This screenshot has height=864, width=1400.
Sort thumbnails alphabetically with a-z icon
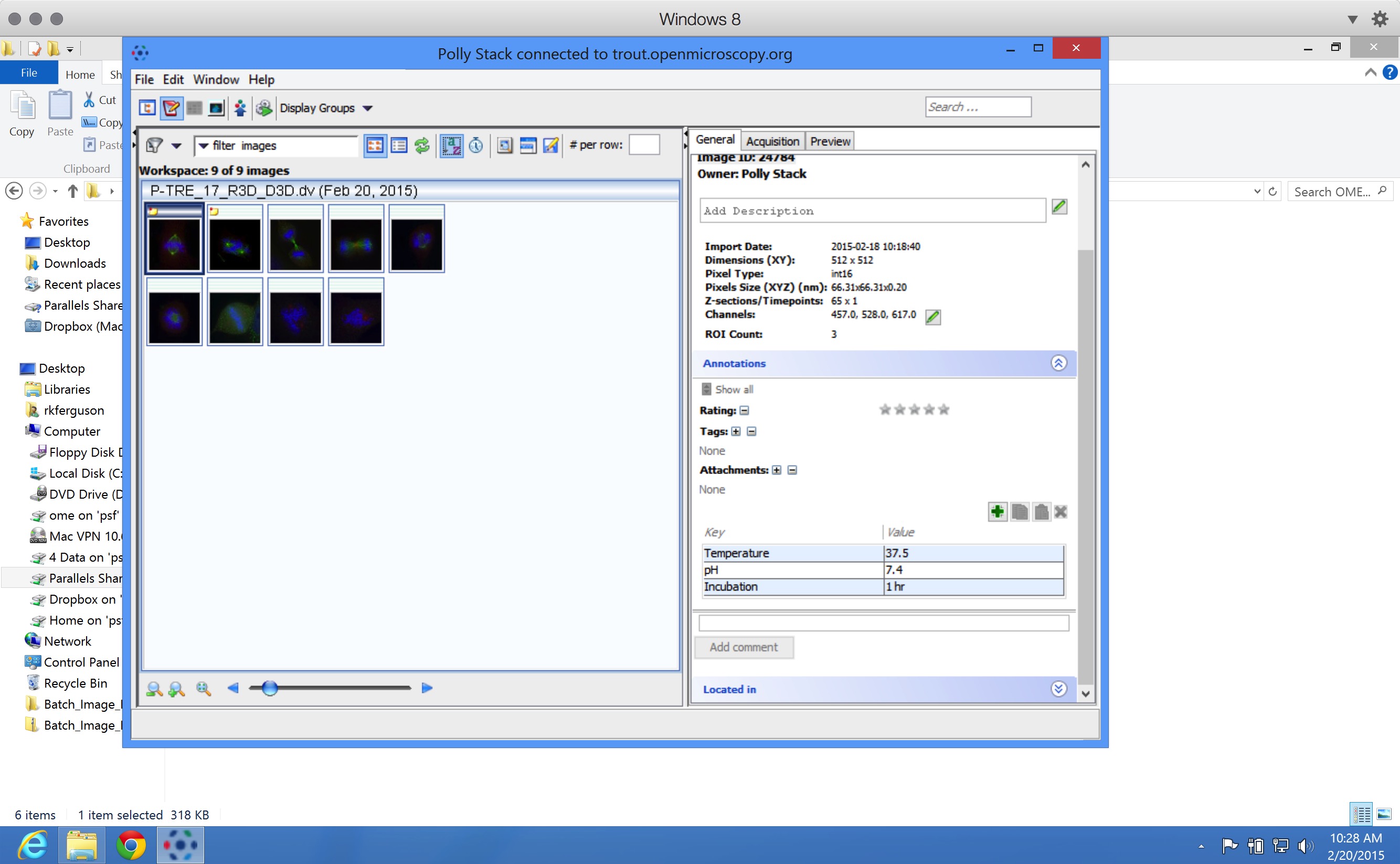(x=451, y=146)
